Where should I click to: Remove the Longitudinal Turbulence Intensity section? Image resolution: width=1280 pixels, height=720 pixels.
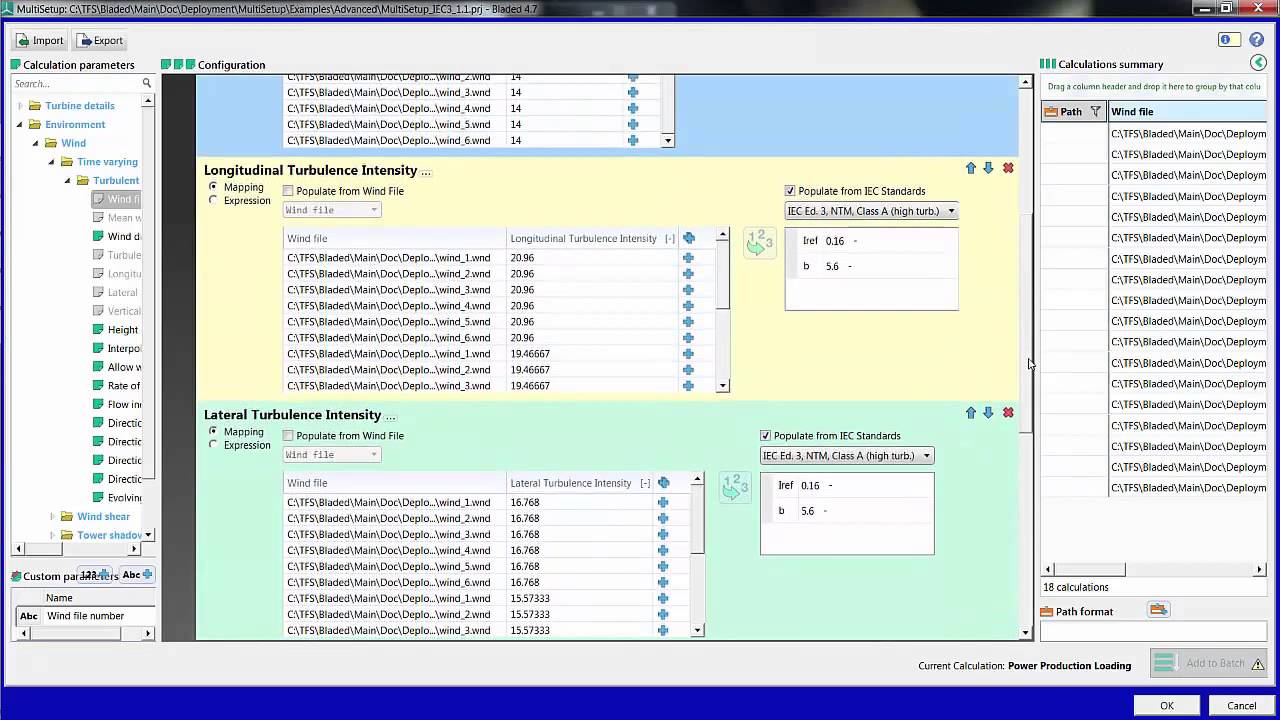1008,168
